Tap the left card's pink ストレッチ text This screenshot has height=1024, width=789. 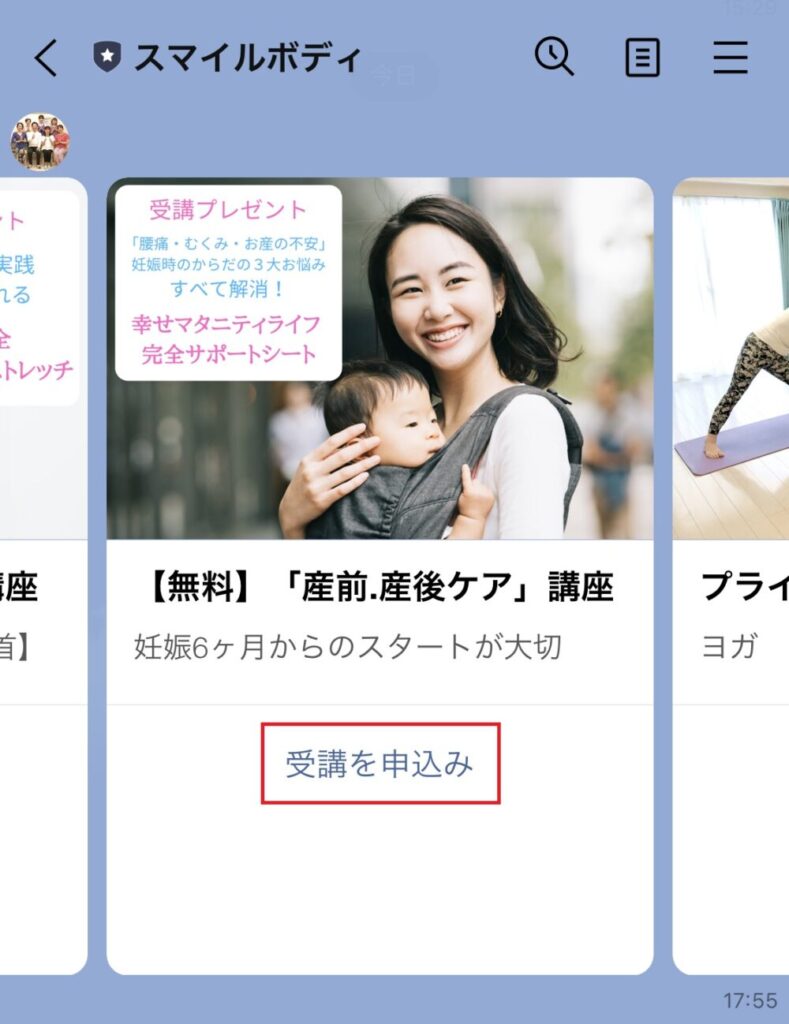[x=37, y=370]
